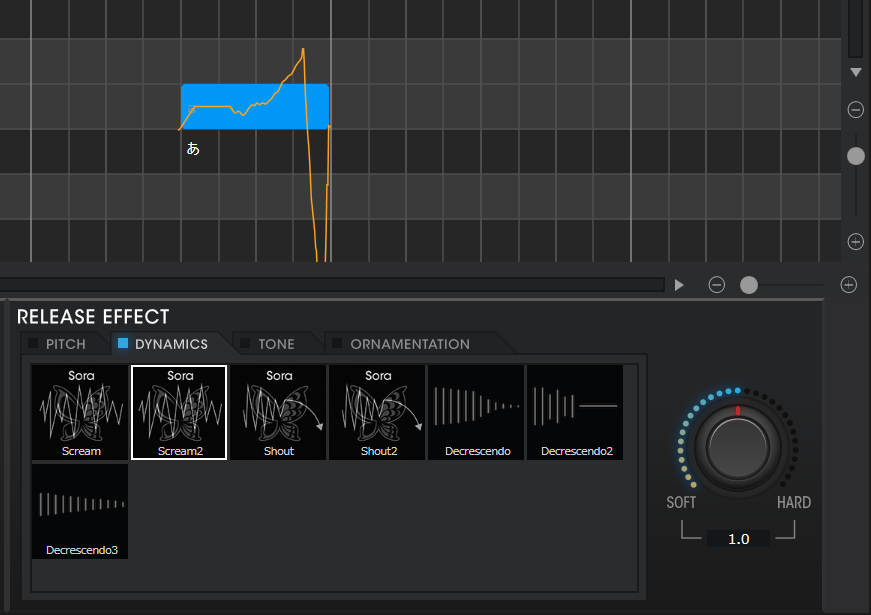This screenshot has height=615, width=871.
Task: Click the horizontal scrollbar right arrow
Action: [679, 285]
